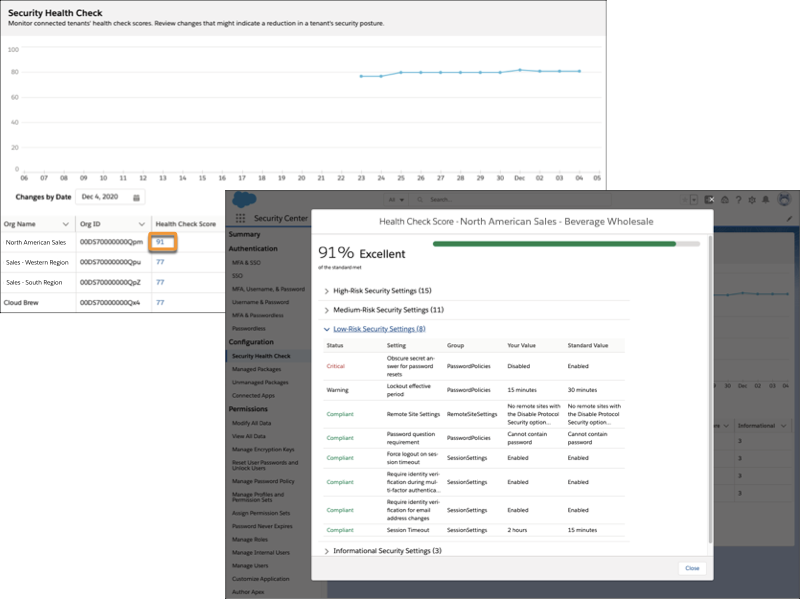Select SSO sidebar item

click(x=237, y=276)
